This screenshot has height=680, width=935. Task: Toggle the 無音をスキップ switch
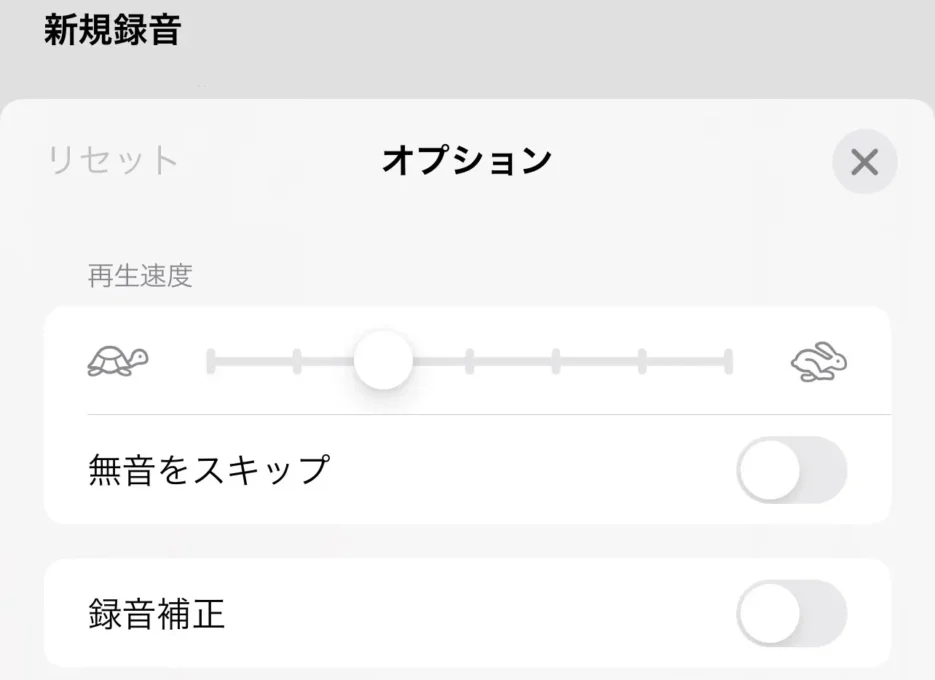coord(791,470)
